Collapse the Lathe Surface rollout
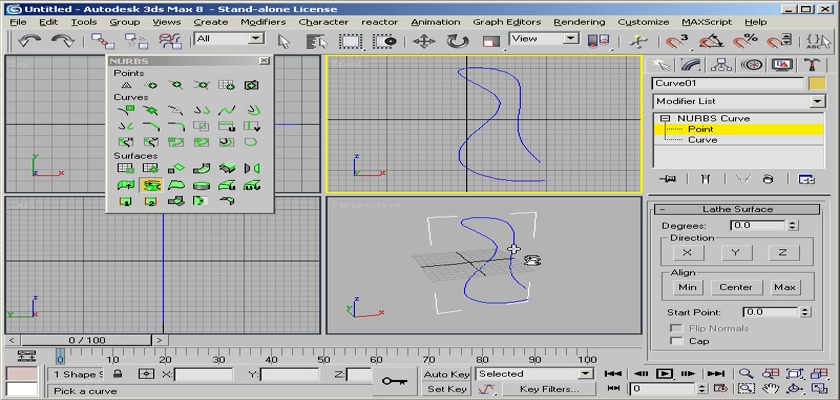The image size is (840, 400). (x=663, y=210)
